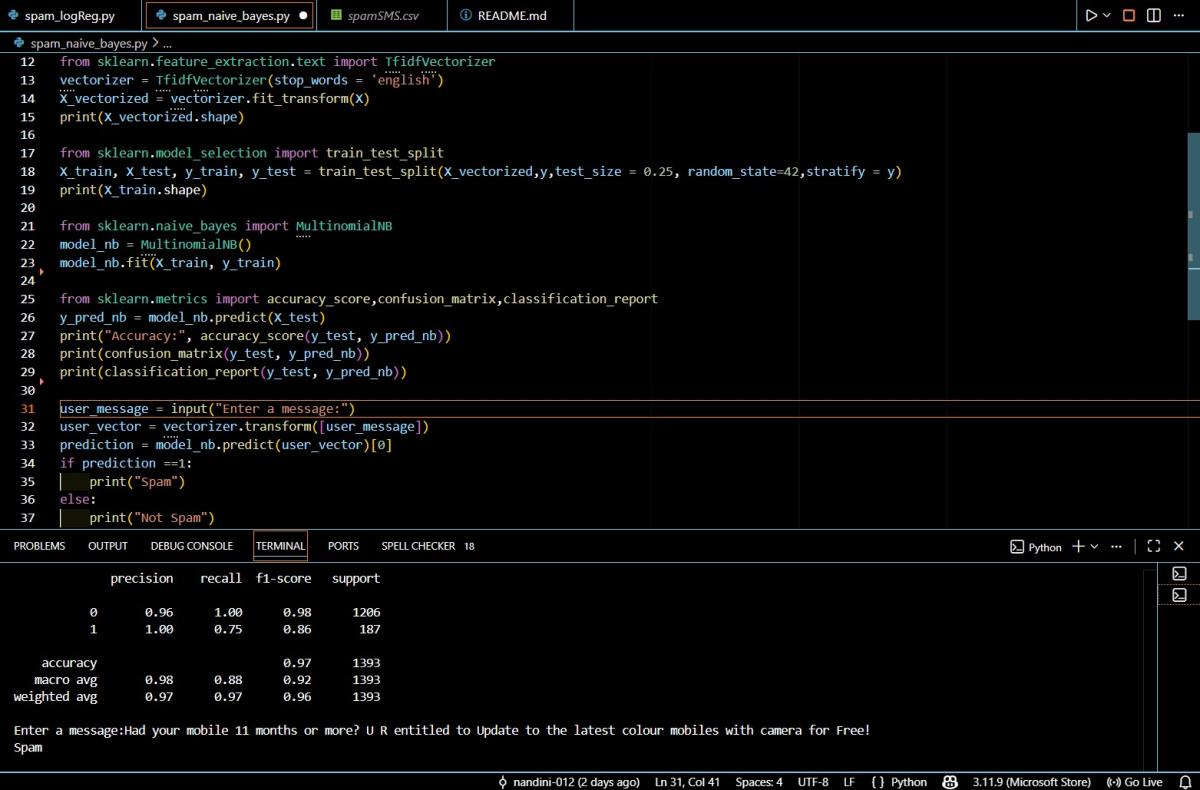Change indentation via Spaces: 4 indicator
Viewport: 1200px width, 790px height.
(759, 782)
